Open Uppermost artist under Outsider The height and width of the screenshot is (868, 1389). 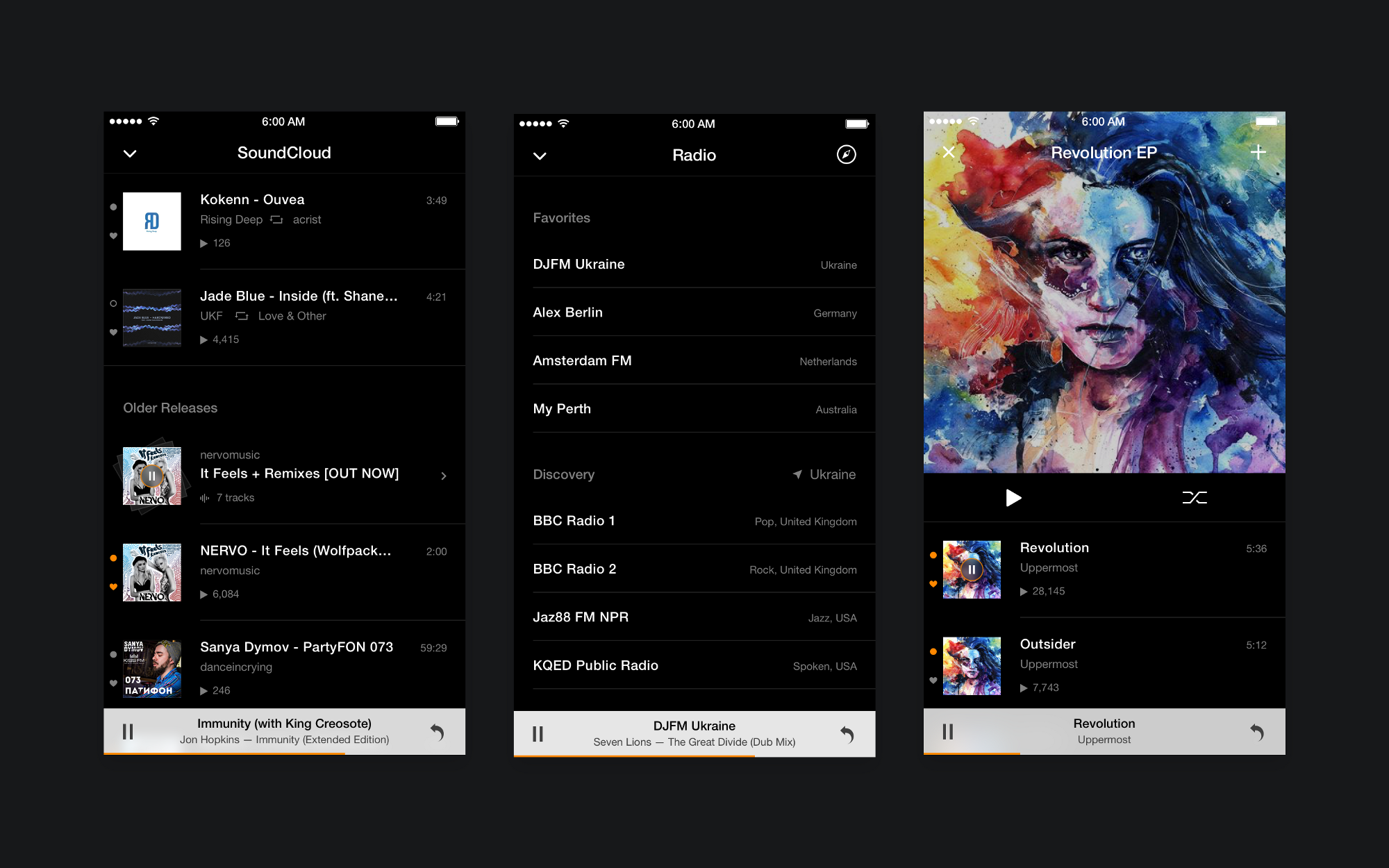[1049, 665]
